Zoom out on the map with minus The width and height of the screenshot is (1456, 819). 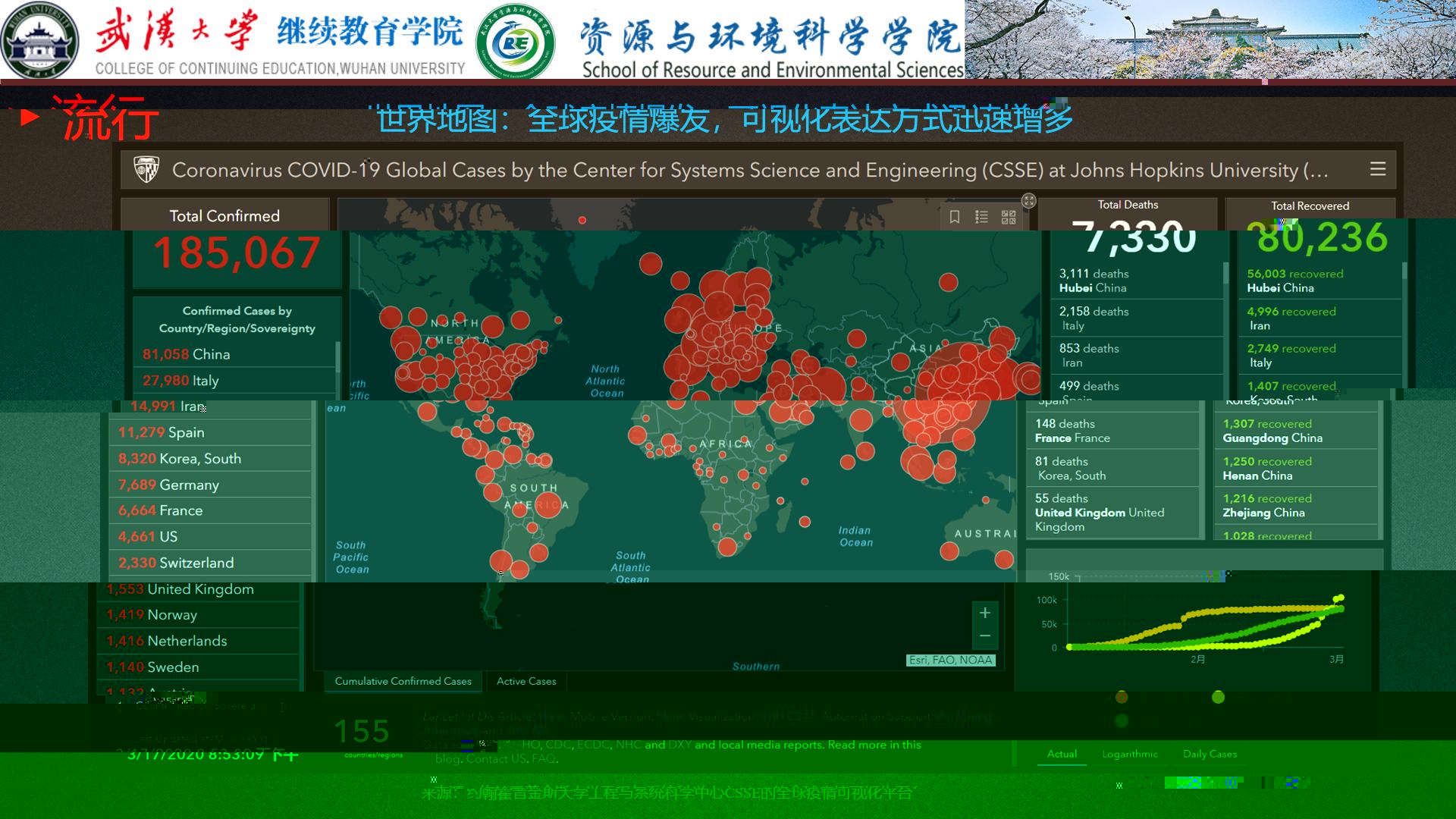[985, 635]
